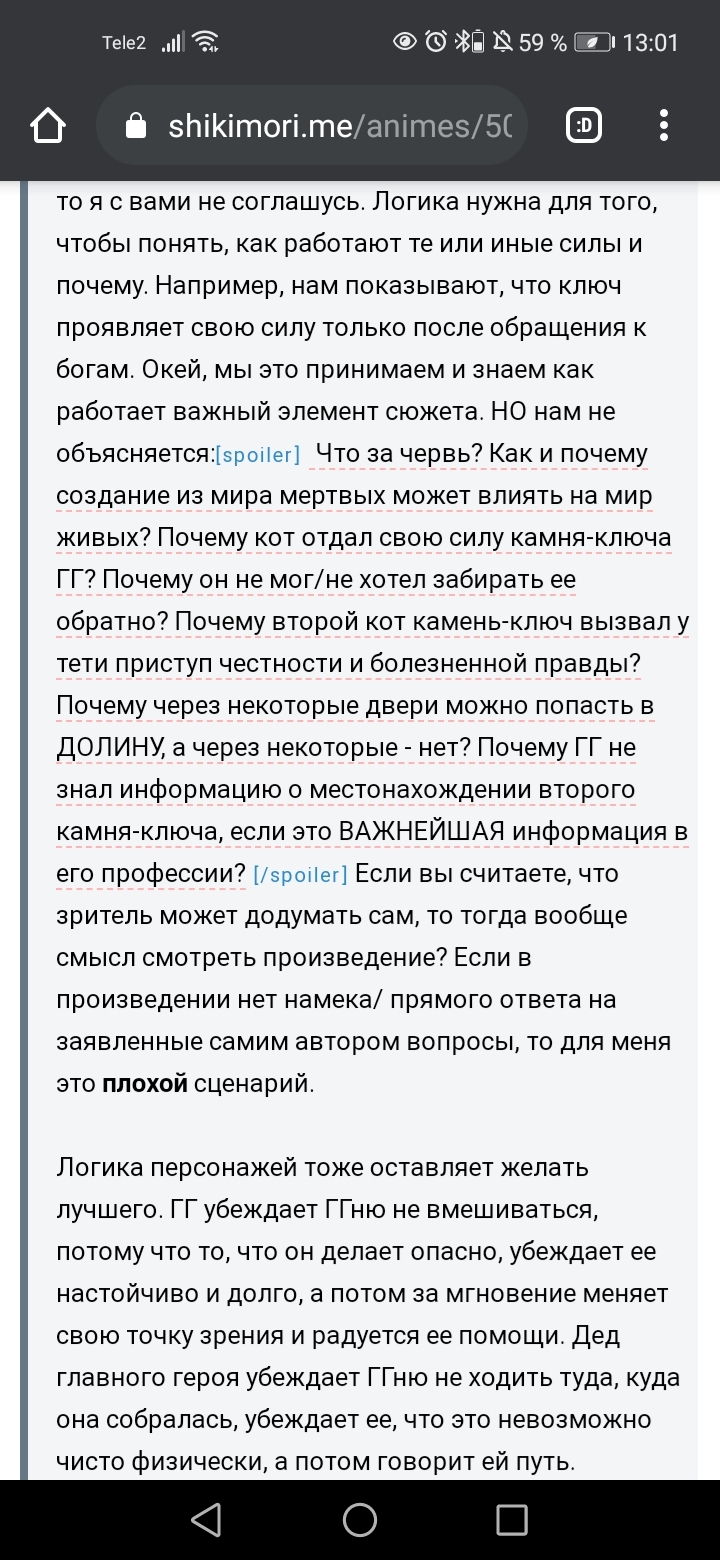Click the opening [spoiler] tag
The width and height of the screenshot is (720, 1560).
point(259,455)
